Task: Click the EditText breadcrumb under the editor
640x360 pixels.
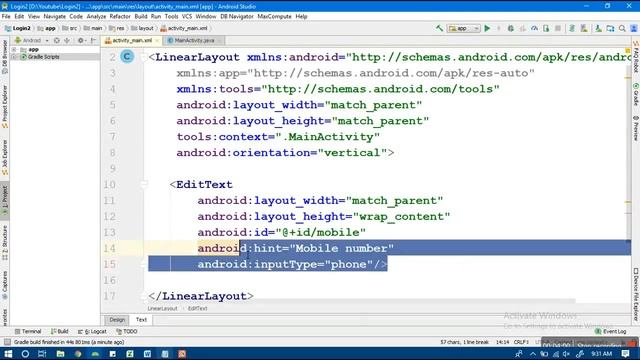Action: (198, 309)
